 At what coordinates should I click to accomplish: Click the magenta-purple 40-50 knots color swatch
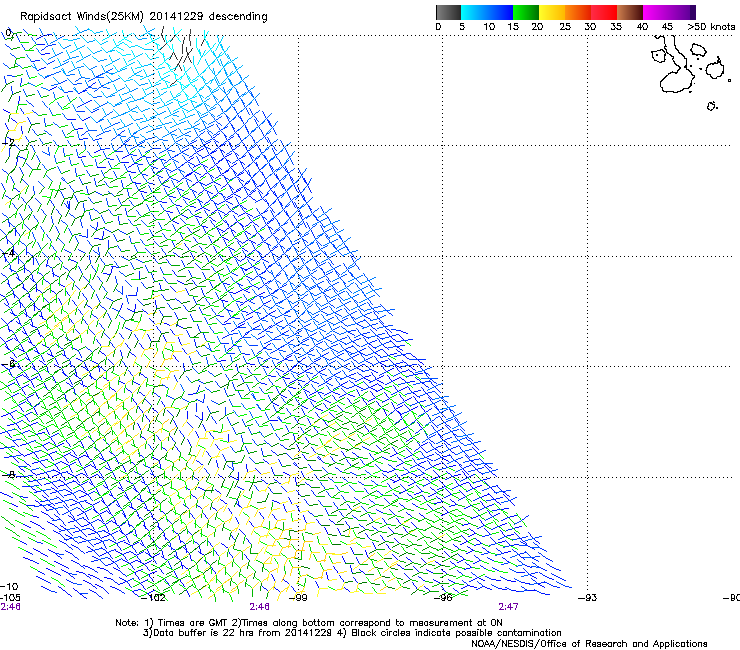click(x=669, y=12)
